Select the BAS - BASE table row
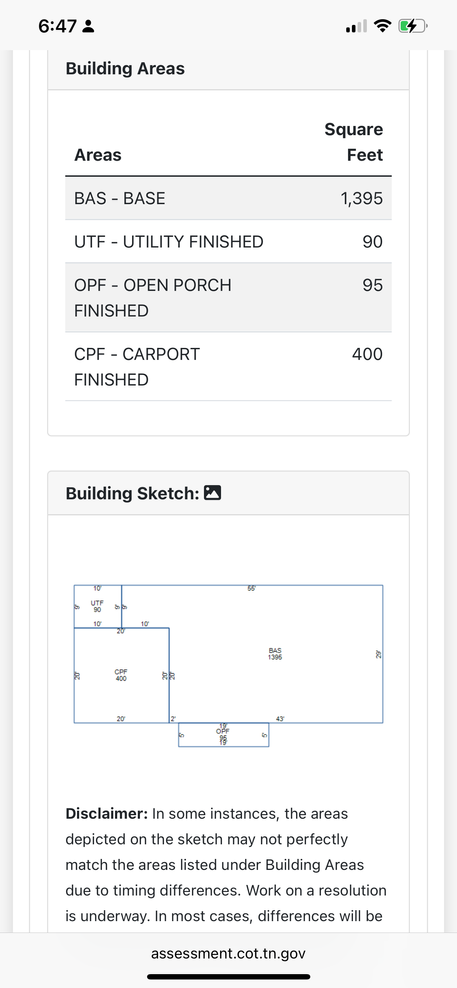Image resolution: width=457 pixels, height=988 pixels. tap(228, 198)
